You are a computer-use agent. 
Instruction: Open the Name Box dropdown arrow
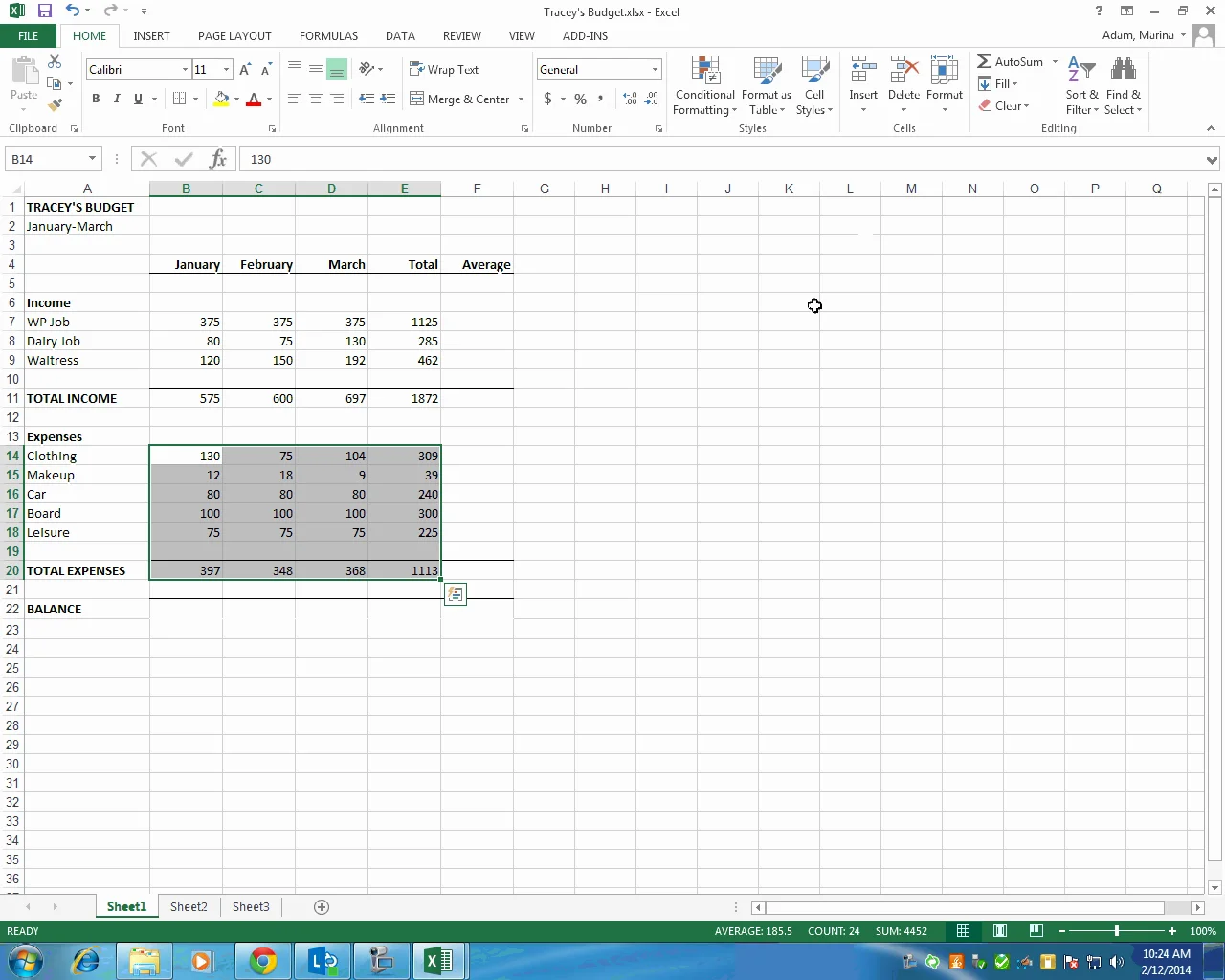pyautogui.click(x=92, y=159)
